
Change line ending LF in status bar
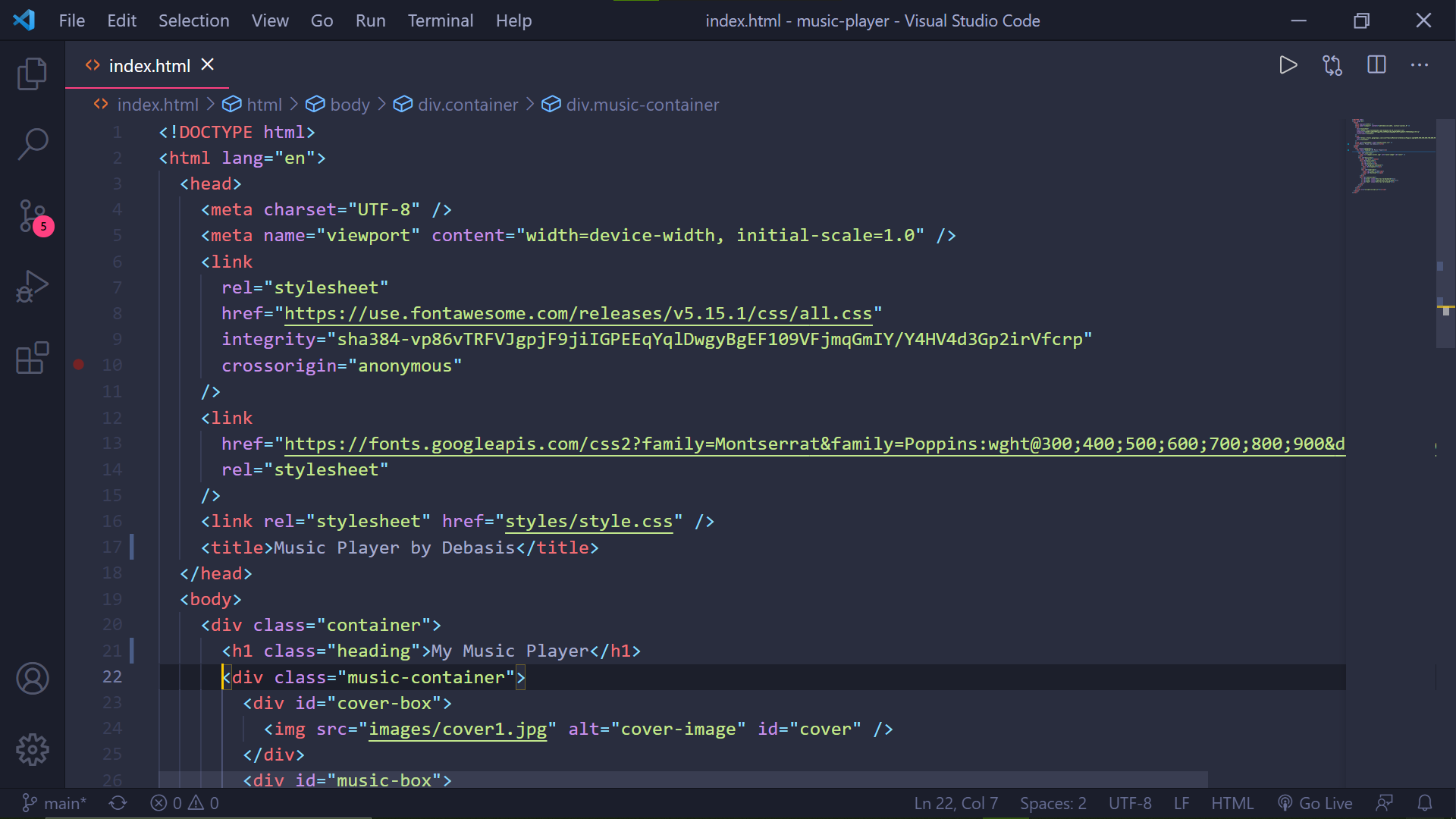(x=1181, y=803)
